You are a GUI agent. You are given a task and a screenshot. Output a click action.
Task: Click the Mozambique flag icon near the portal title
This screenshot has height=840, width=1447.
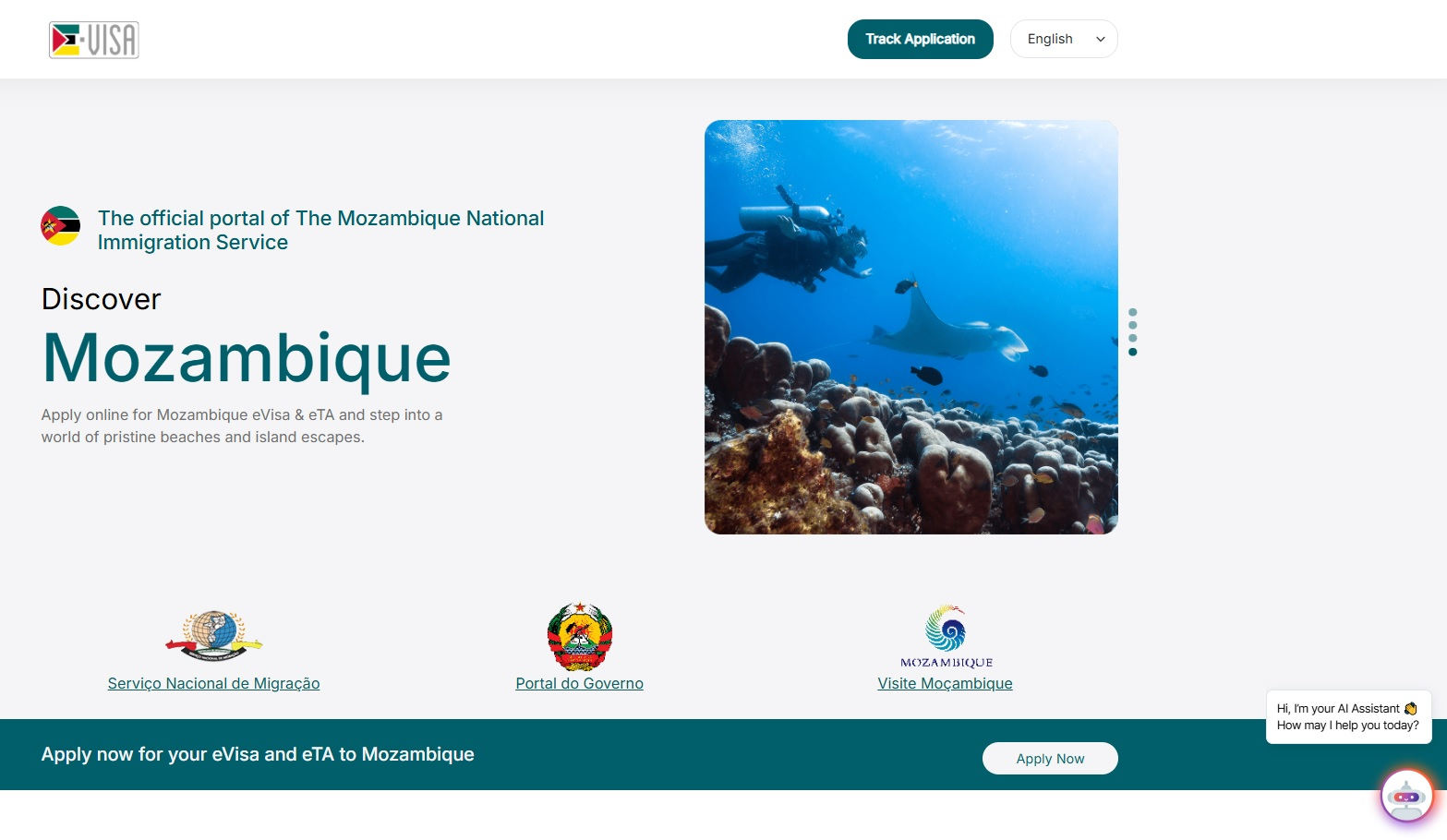pos(60,225)
